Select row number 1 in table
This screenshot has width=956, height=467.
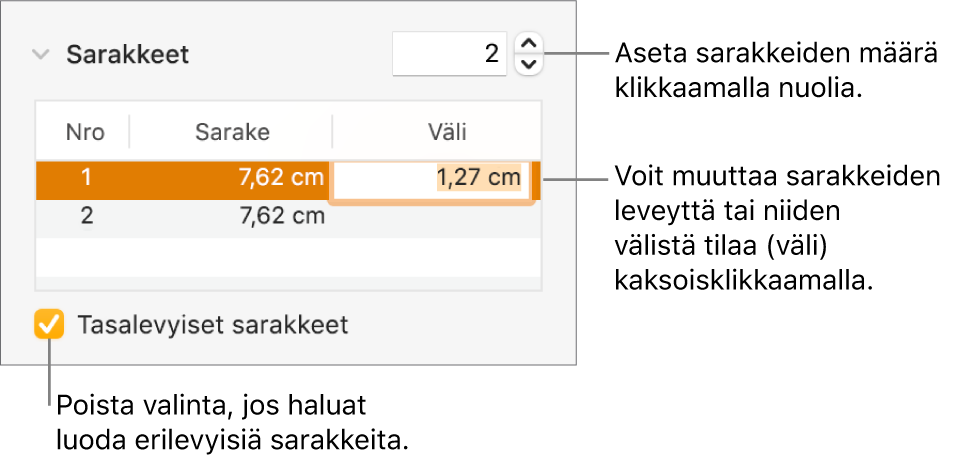click(x=86, y=179)
